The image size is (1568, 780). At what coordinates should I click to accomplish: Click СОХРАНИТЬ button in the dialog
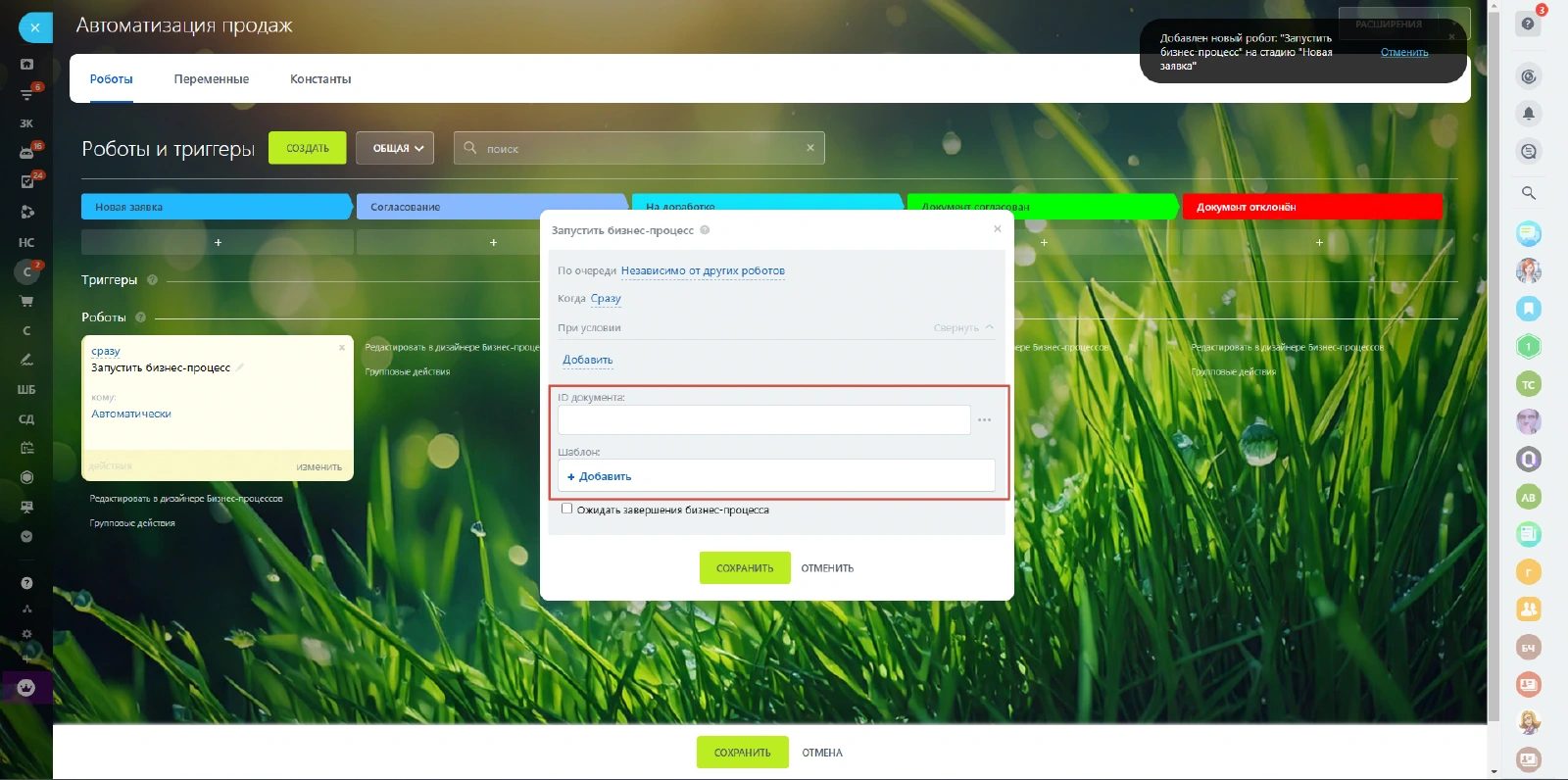pos(744,568)
